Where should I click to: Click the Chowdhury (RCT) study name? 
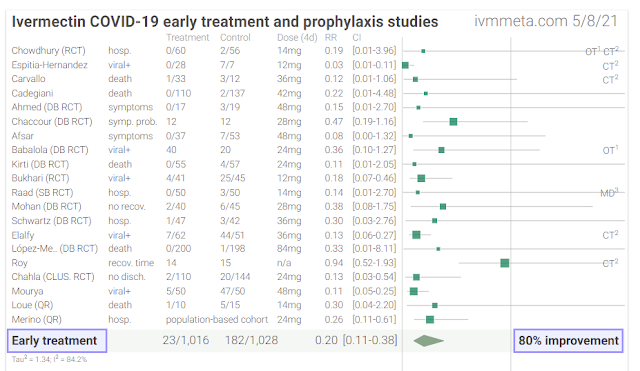point(48,51)
